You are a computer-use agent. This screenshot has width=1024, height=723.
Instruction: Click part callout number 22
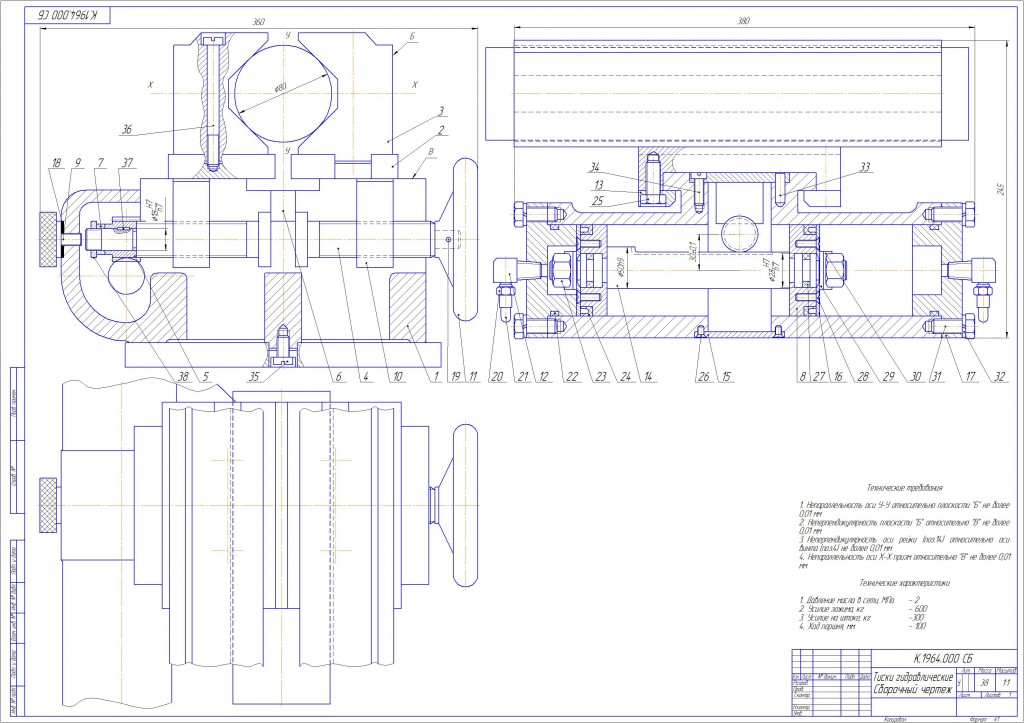pos(572,377)
